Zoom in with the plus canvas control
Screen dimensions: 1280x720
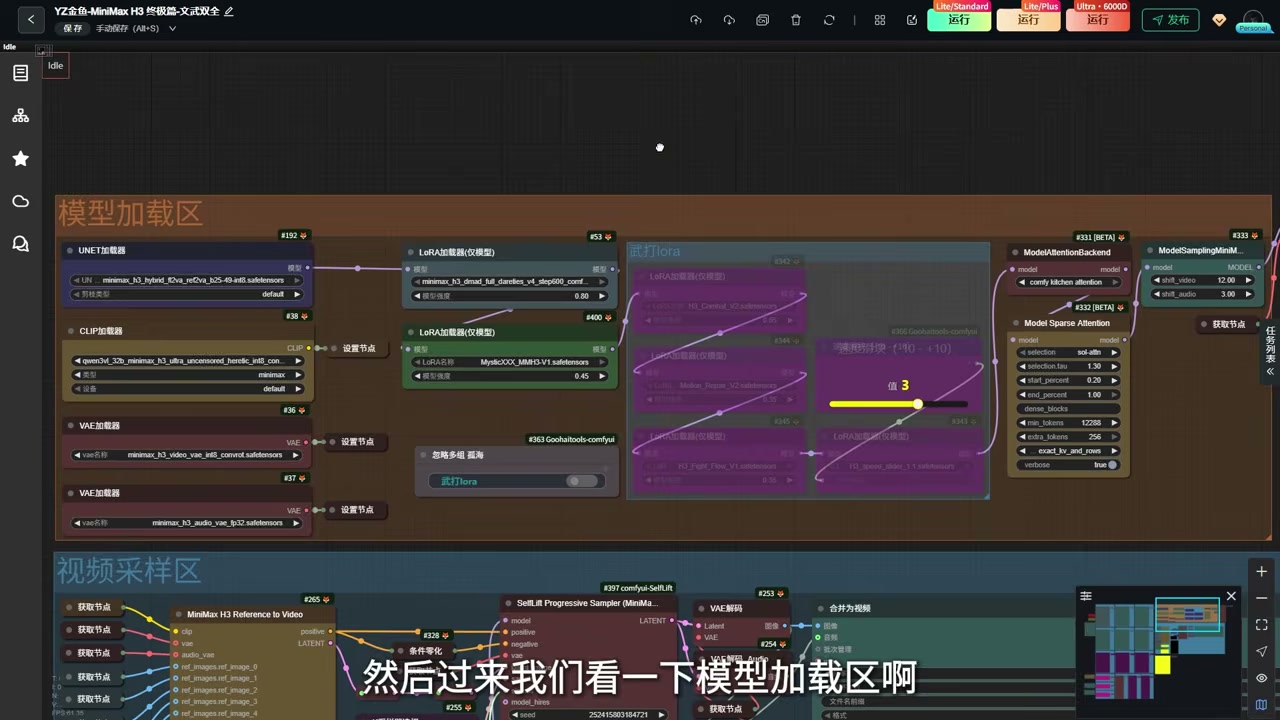pos(1262,571)
